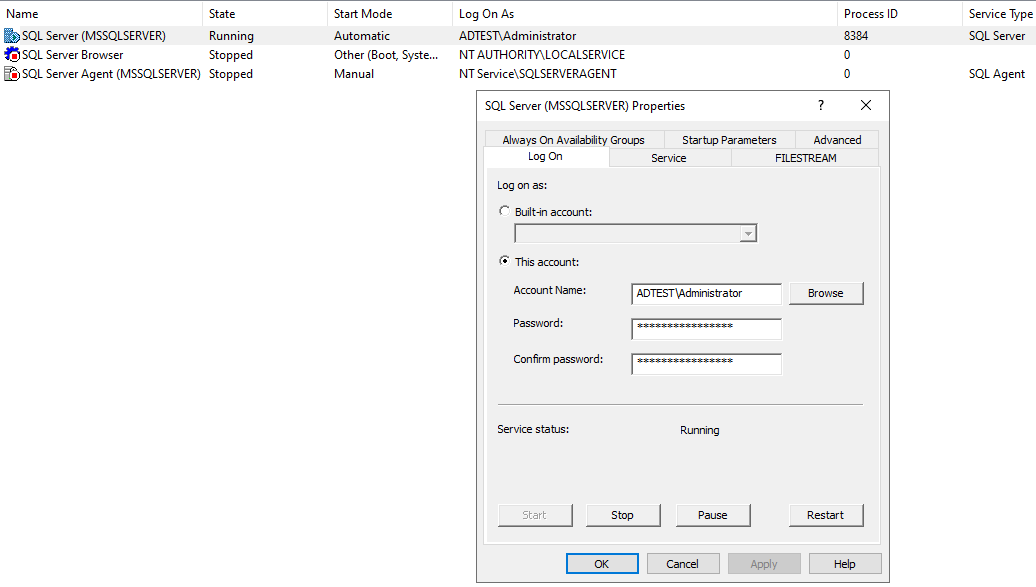Sort by the Name column header
The width and height of the screenshot is (1036, 587).
click(101, 13)
